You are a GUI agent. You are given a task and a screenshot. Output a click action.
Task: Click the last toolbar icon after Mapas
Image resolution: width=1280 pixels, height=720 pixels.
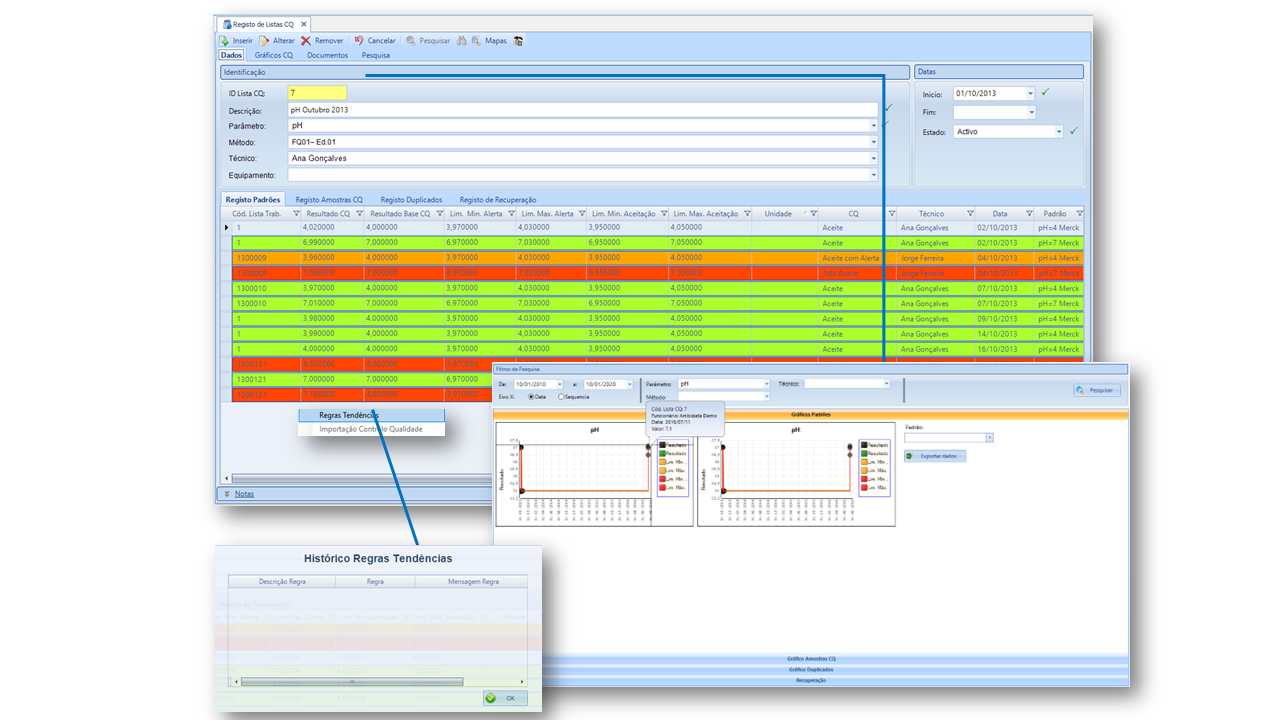518,41
